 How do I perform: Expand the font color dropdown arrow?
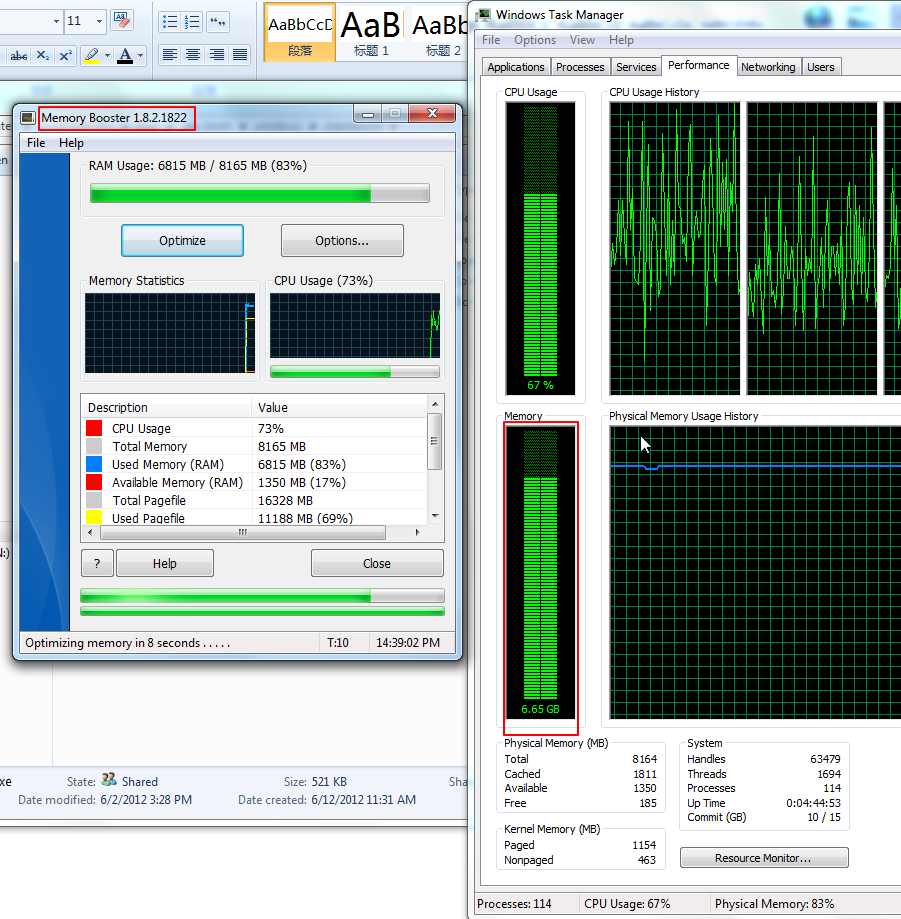pos(140,55)
